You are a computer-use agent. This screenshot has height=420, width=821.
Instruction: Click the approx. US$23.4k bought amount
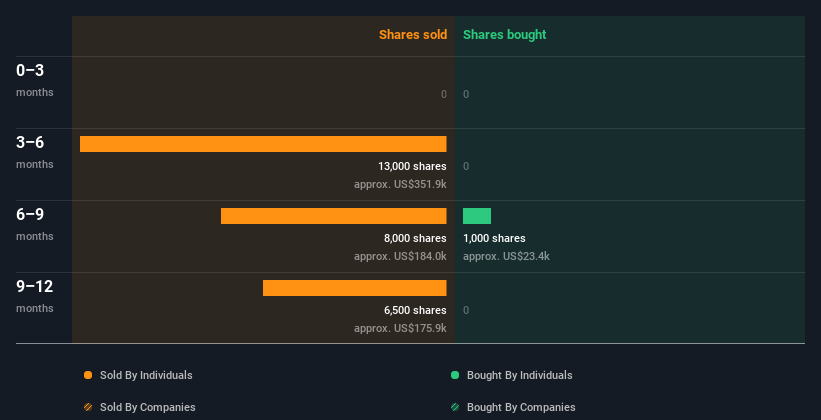coord(506,257)
